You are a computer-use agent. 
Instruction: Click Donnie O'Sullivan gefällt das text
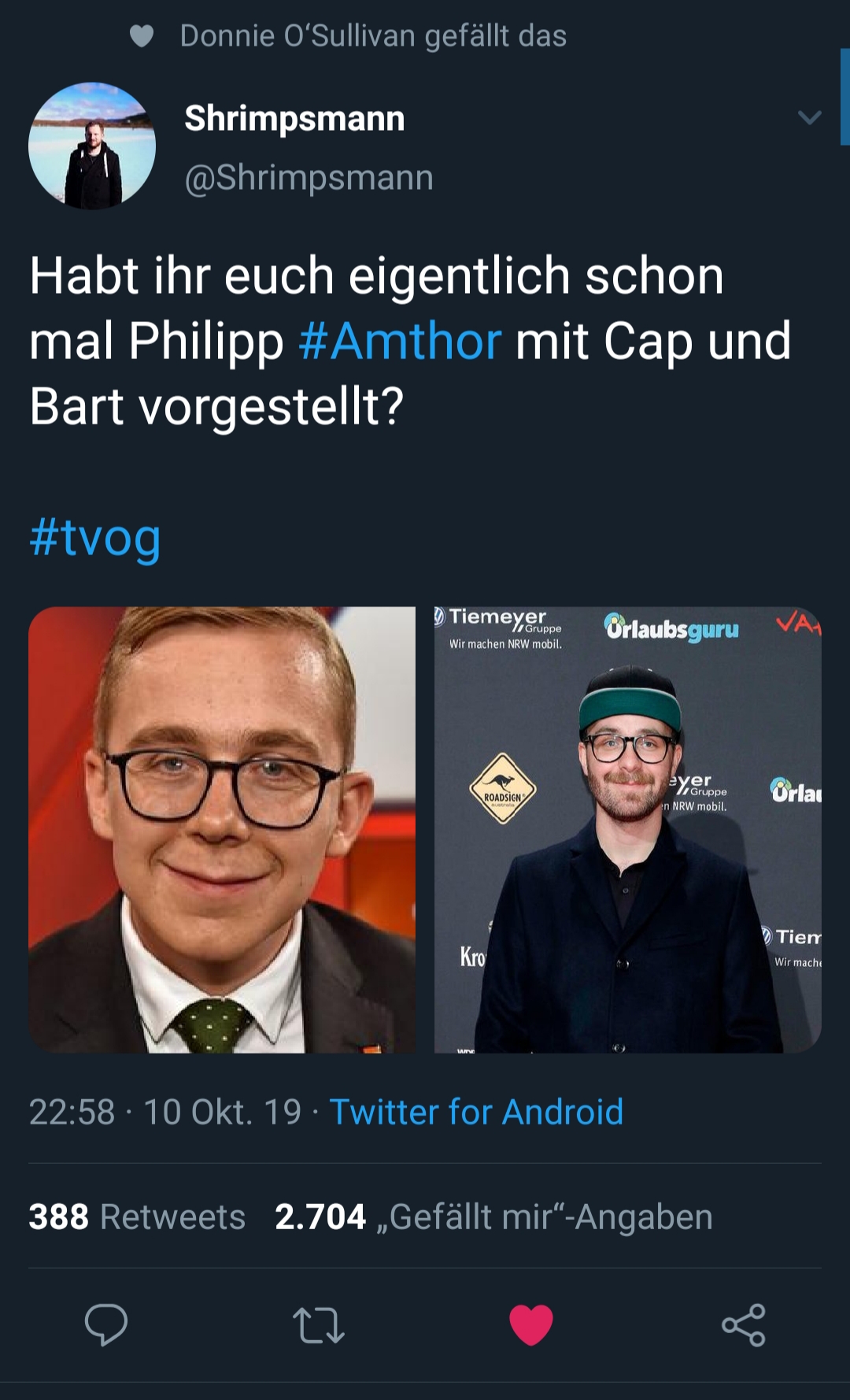[x=373, y=36]
